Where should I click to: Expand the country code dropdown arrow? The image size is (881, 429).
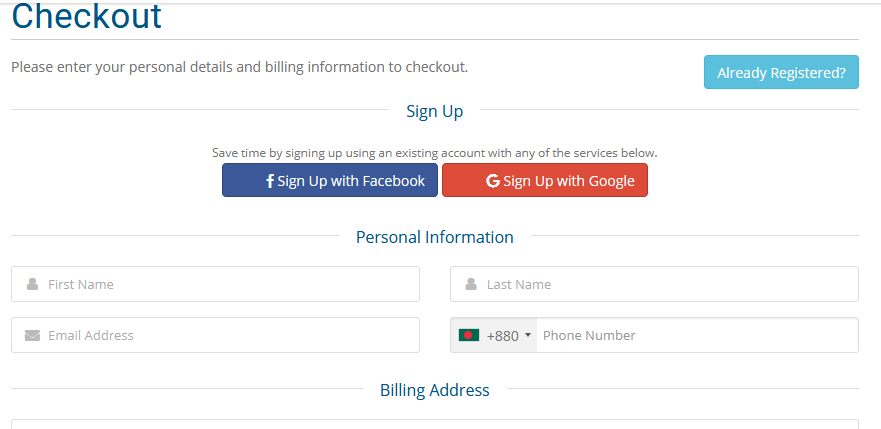pyautogui.click(x=528, y=335)
